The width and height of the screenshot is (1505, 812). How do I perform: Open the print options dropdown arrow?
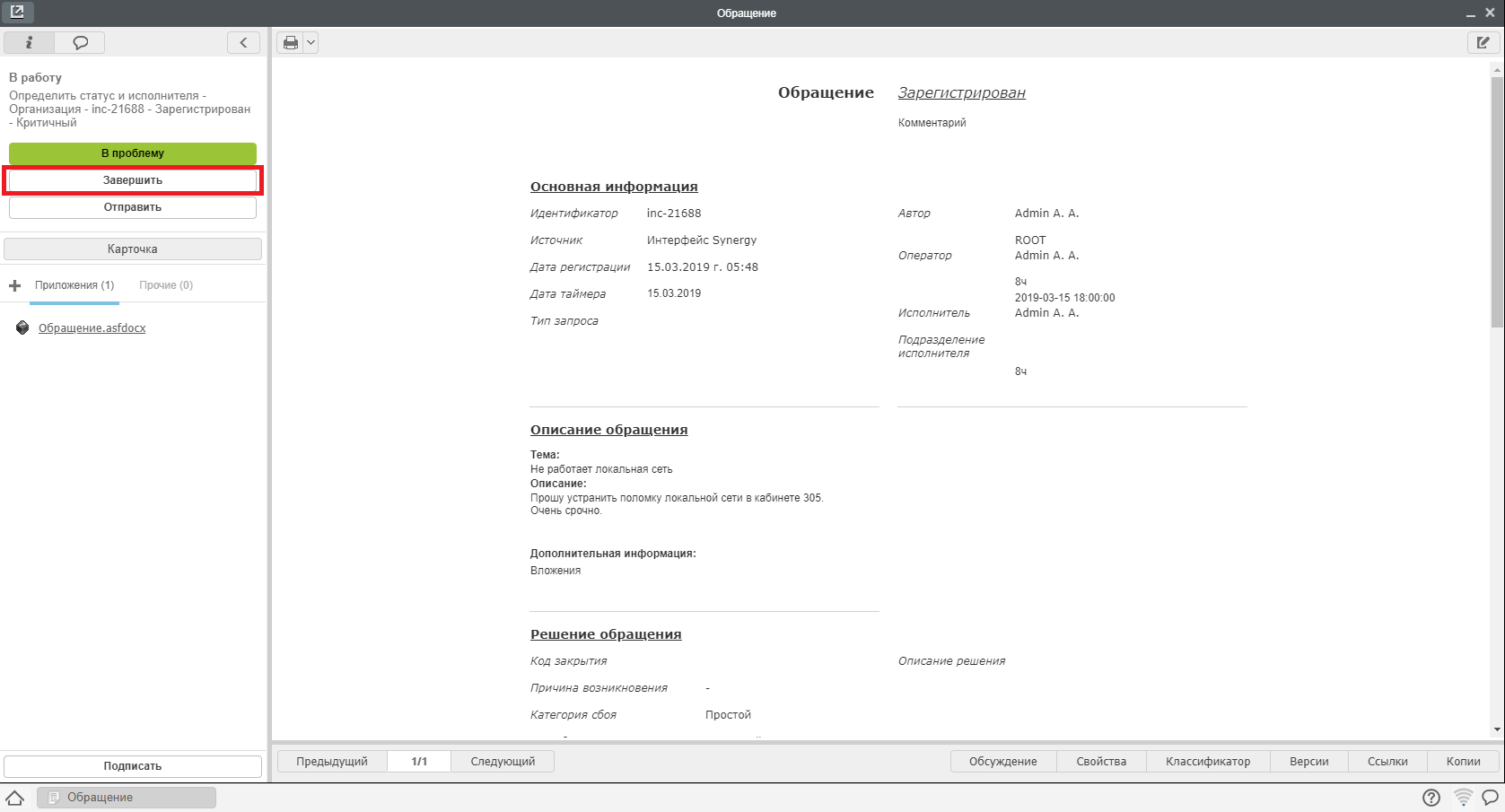click(311, 42)
